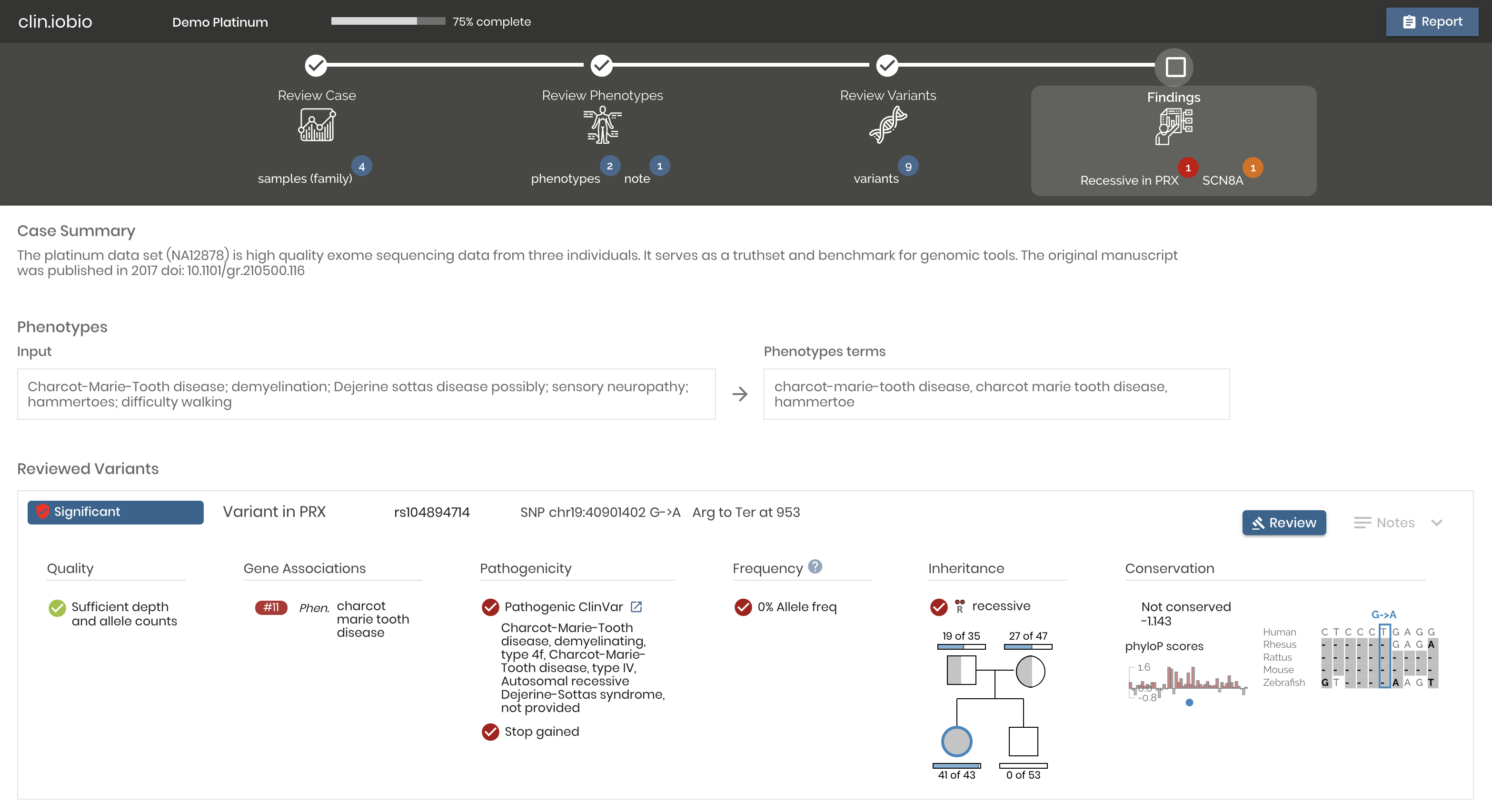
Task: Click the Findings report icon
Action: pos(1174,127)
